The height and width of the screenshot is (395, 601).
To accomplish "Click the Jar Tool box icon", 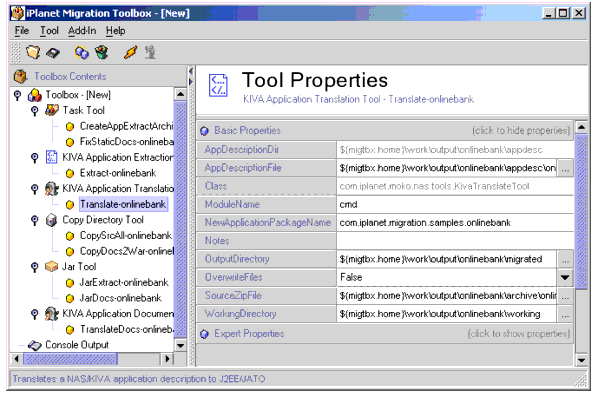I will coord(51,266).
